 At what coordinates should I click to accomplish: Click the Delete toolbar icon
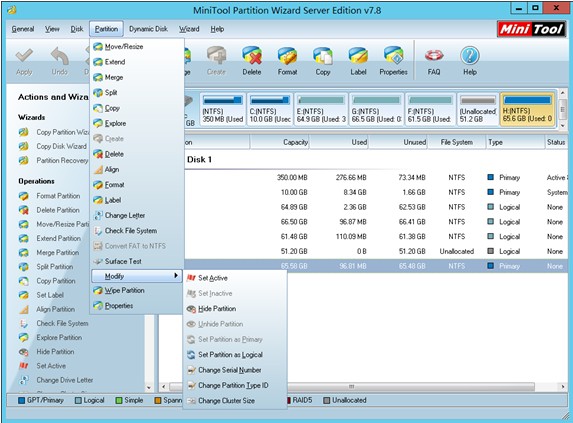pyautogui.click(x=252, y=61)
